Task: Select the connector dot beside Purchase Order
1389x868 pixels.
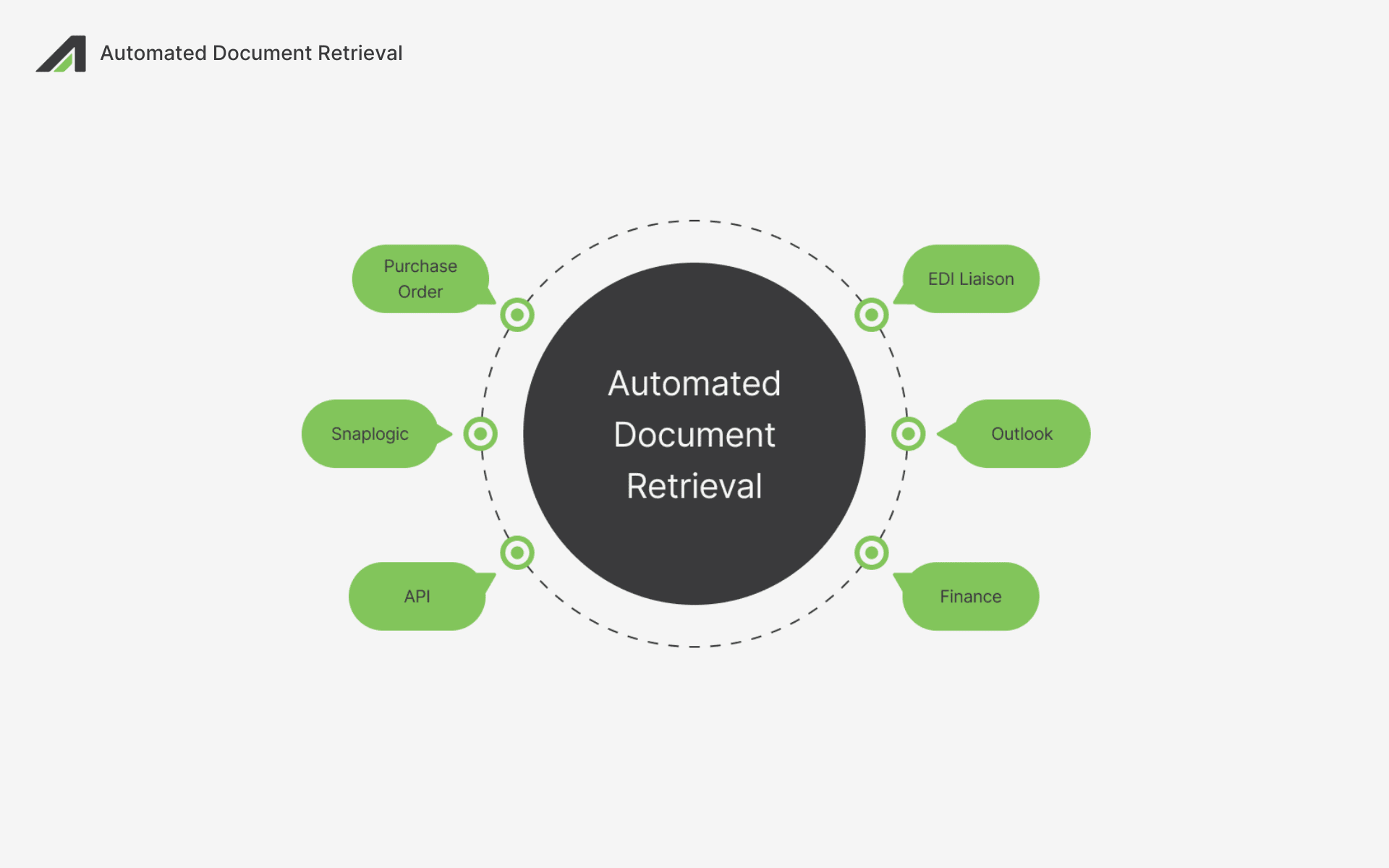Action: pyautogui.click(x=517, y=314)
